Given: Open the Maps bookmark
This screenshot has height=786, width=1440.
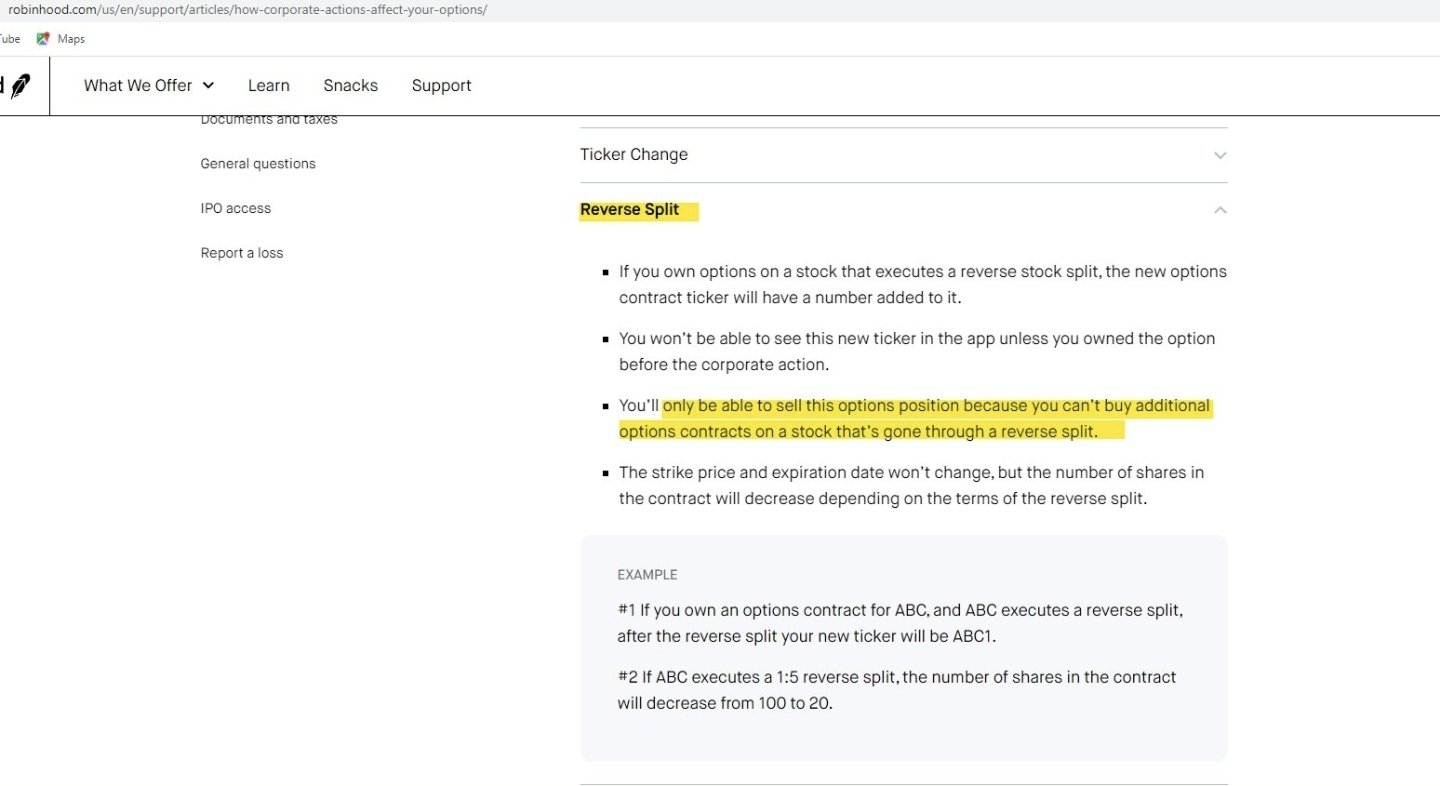Looking at the screenshot, I should pyautogui.click(x=61, y=39).
